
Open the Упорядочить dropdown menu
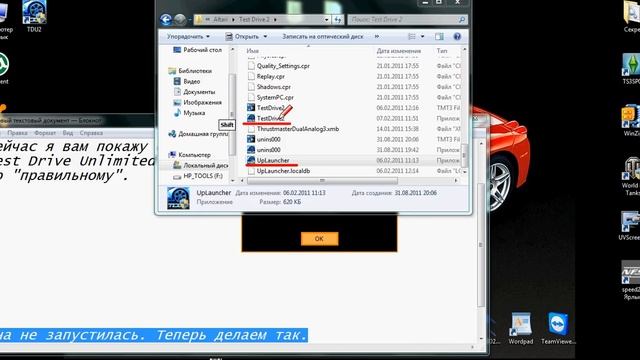188,37
